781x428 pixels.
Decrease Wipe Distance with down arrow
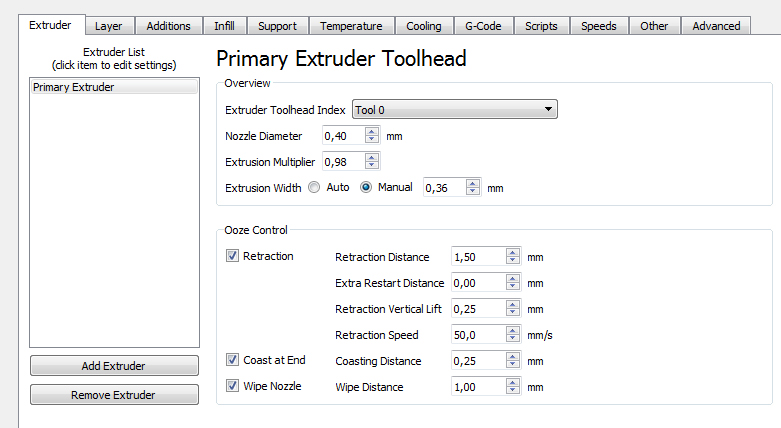coord(513,390)
